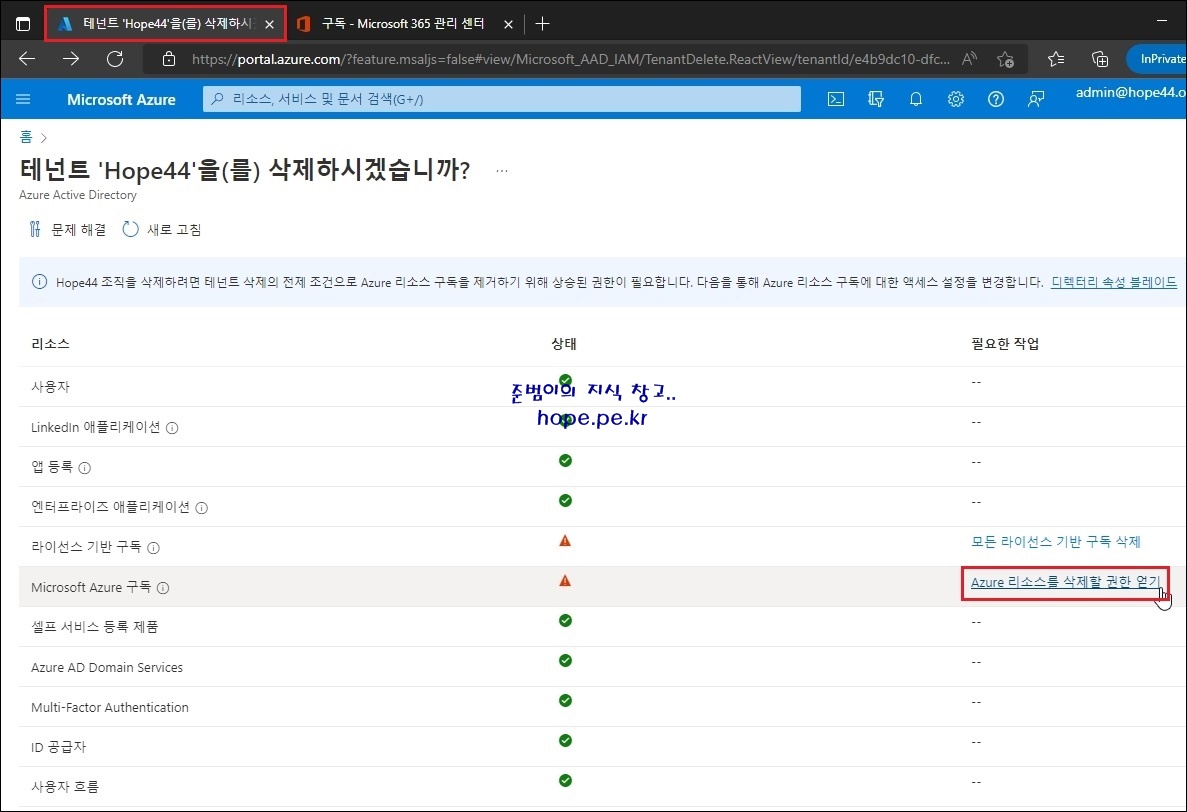Click the Multi-Factor Authentication row text
This screenshot has width=1187, height=812.
110,708
